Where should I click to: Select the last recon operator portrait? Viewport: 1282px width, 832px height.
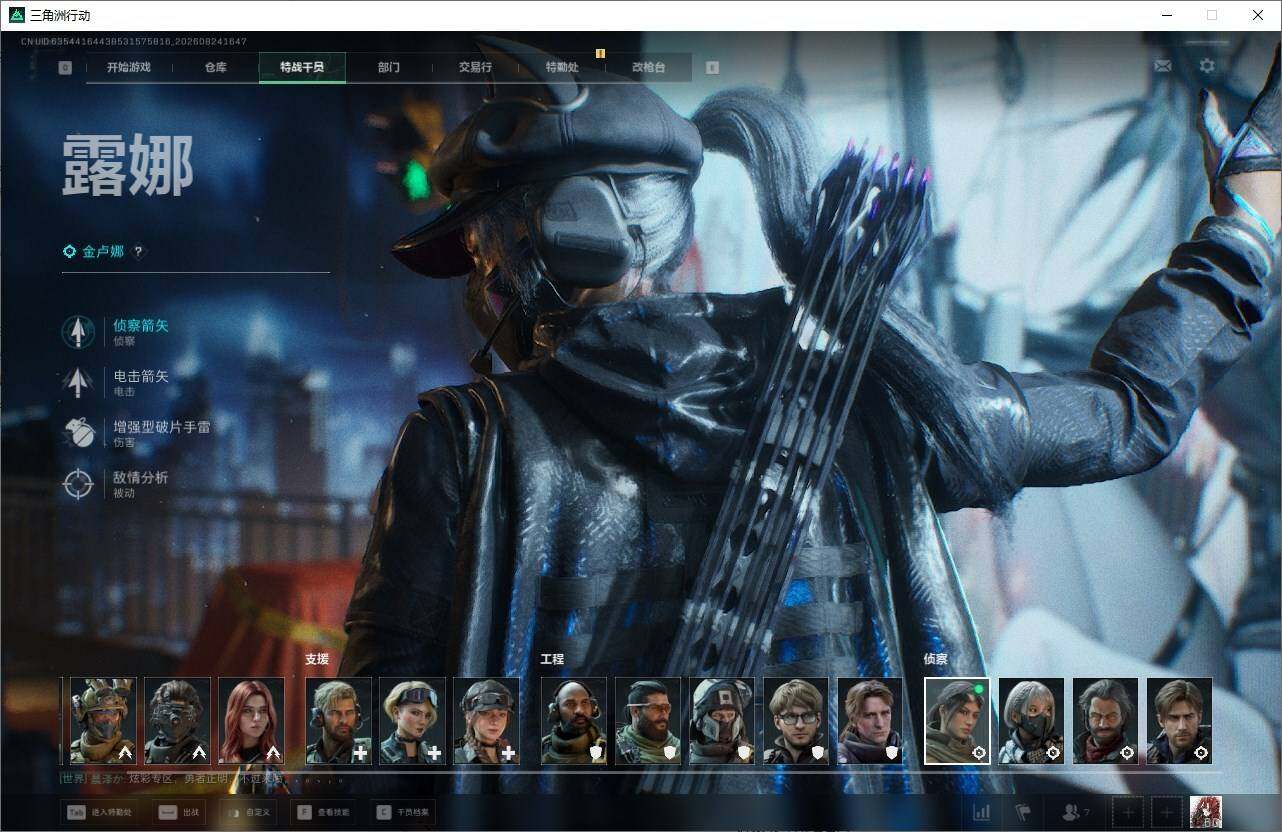pyautogui.click(x=1180, y=721)
